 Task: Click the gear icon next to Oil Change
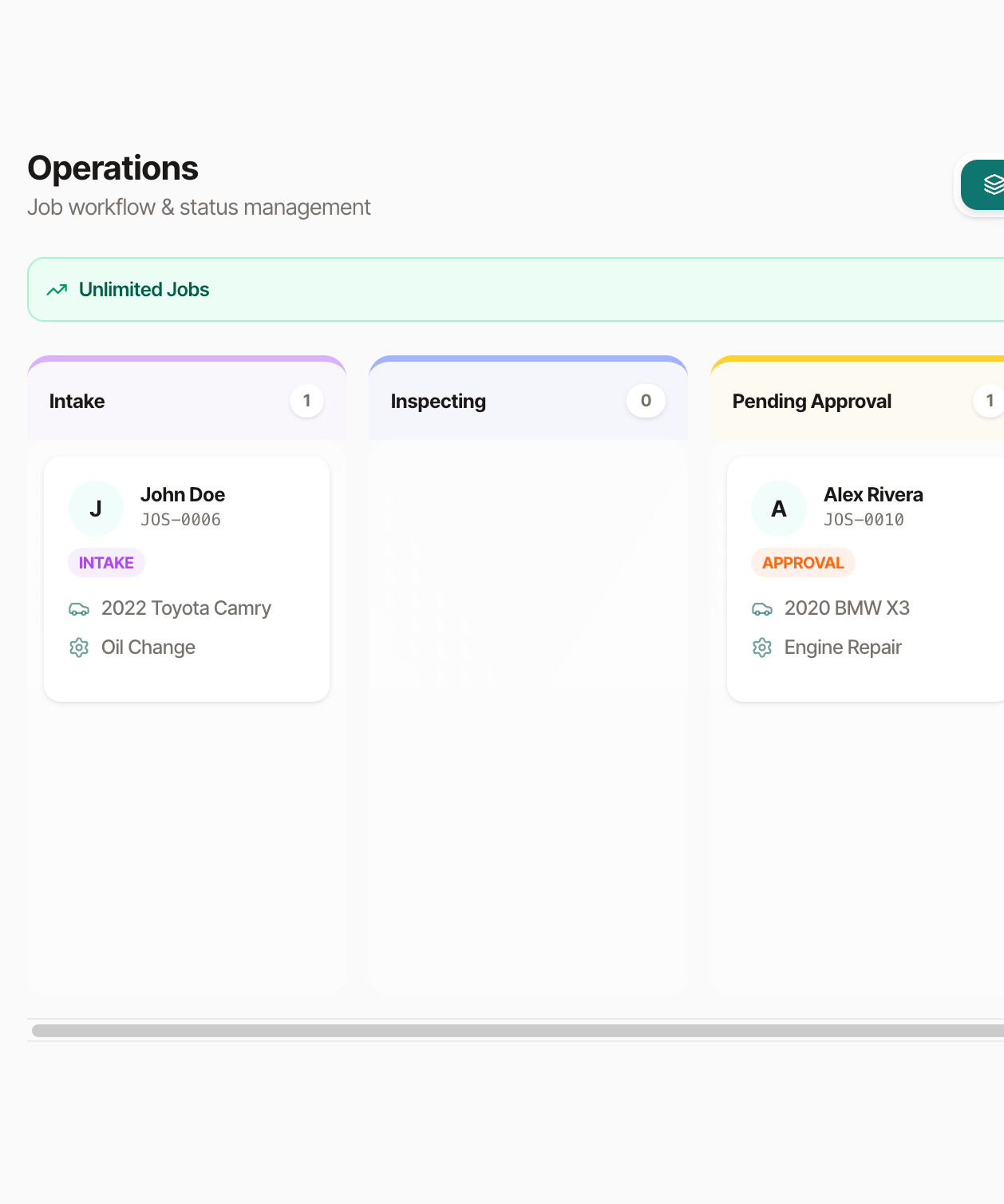coord(79,648)
